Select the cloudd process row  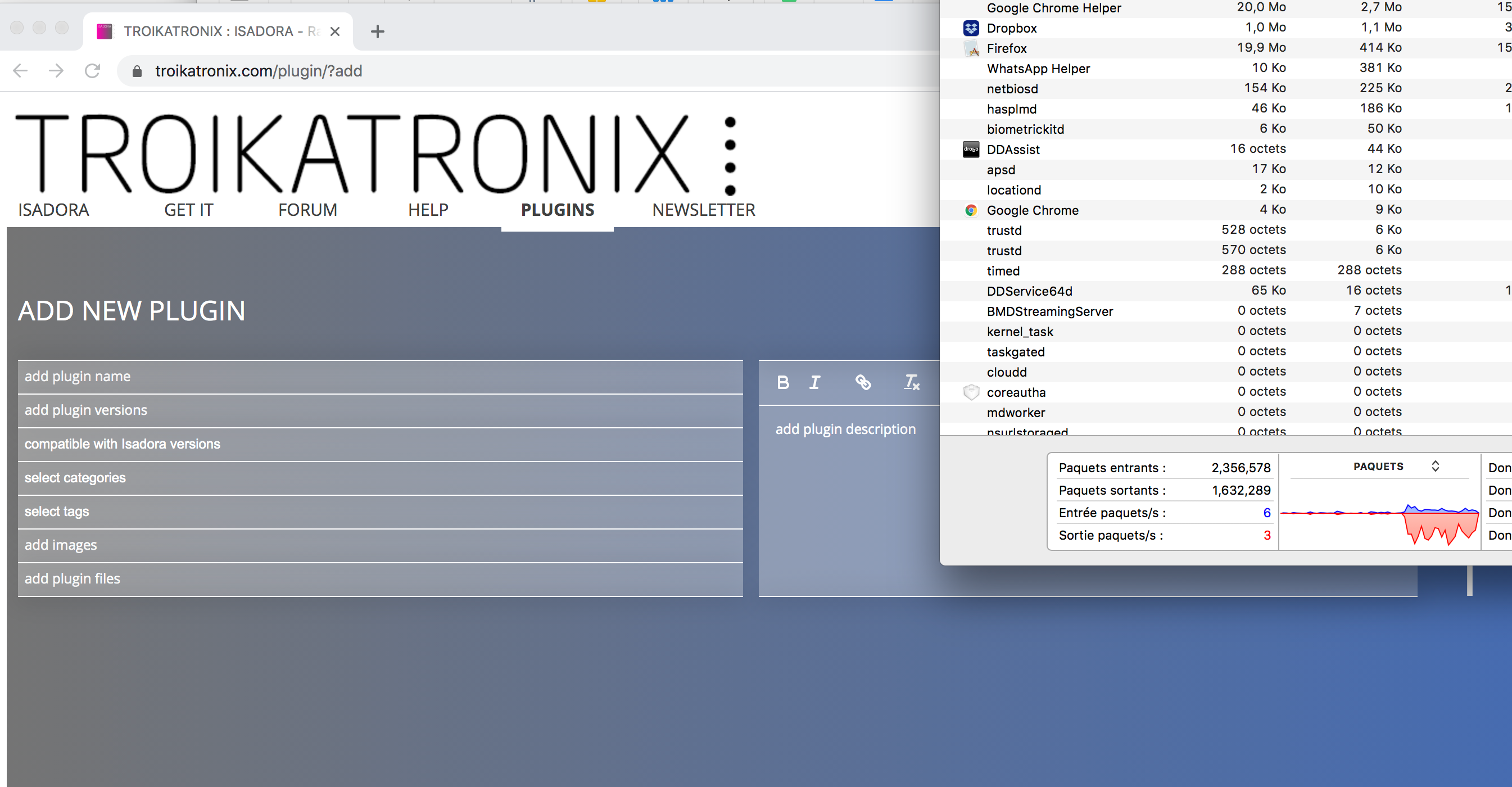pos(1225,372)
